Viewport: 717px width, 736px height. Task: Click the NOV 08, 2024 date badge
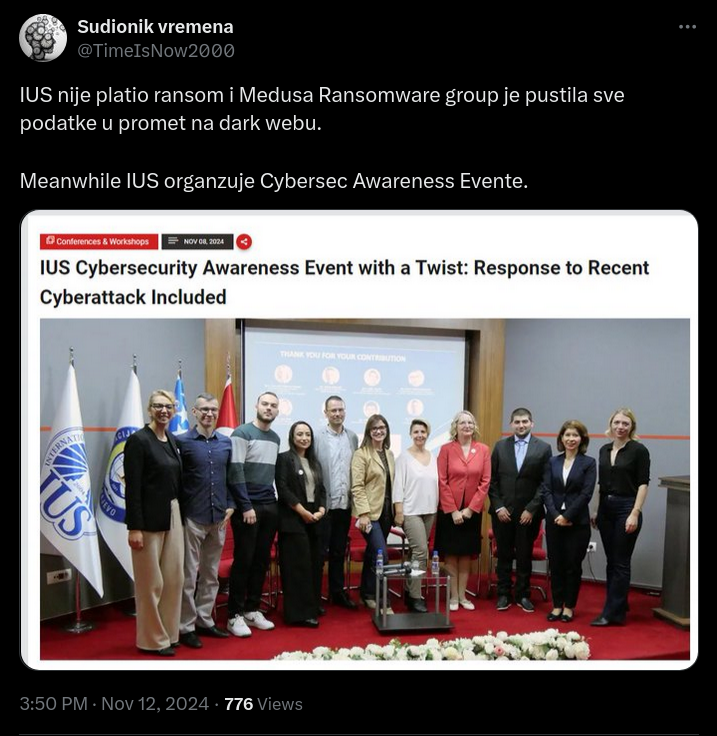coord(198,241)
